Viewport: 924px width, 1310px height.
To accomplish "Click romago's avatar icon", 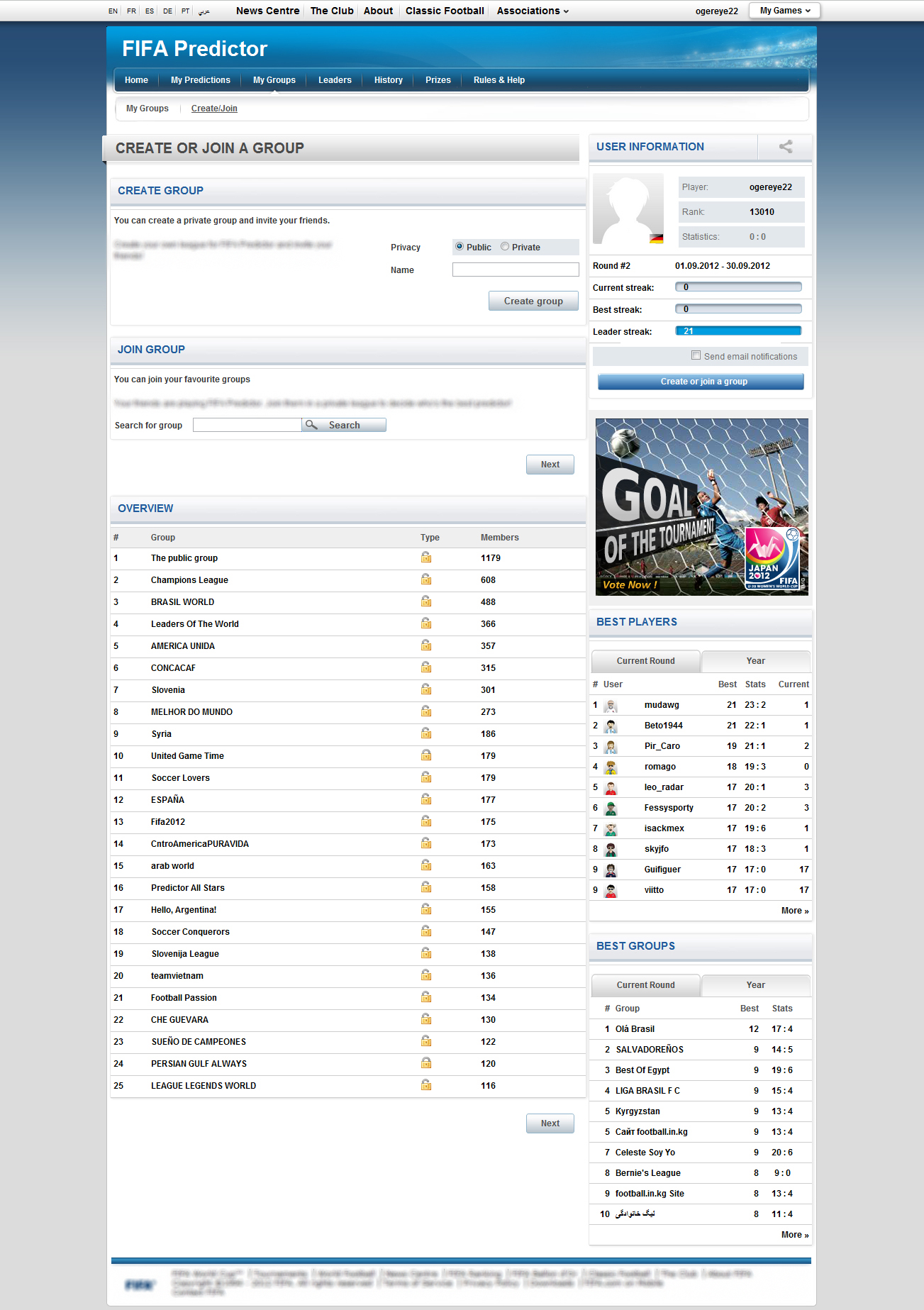I will click(x=611, y=767).
